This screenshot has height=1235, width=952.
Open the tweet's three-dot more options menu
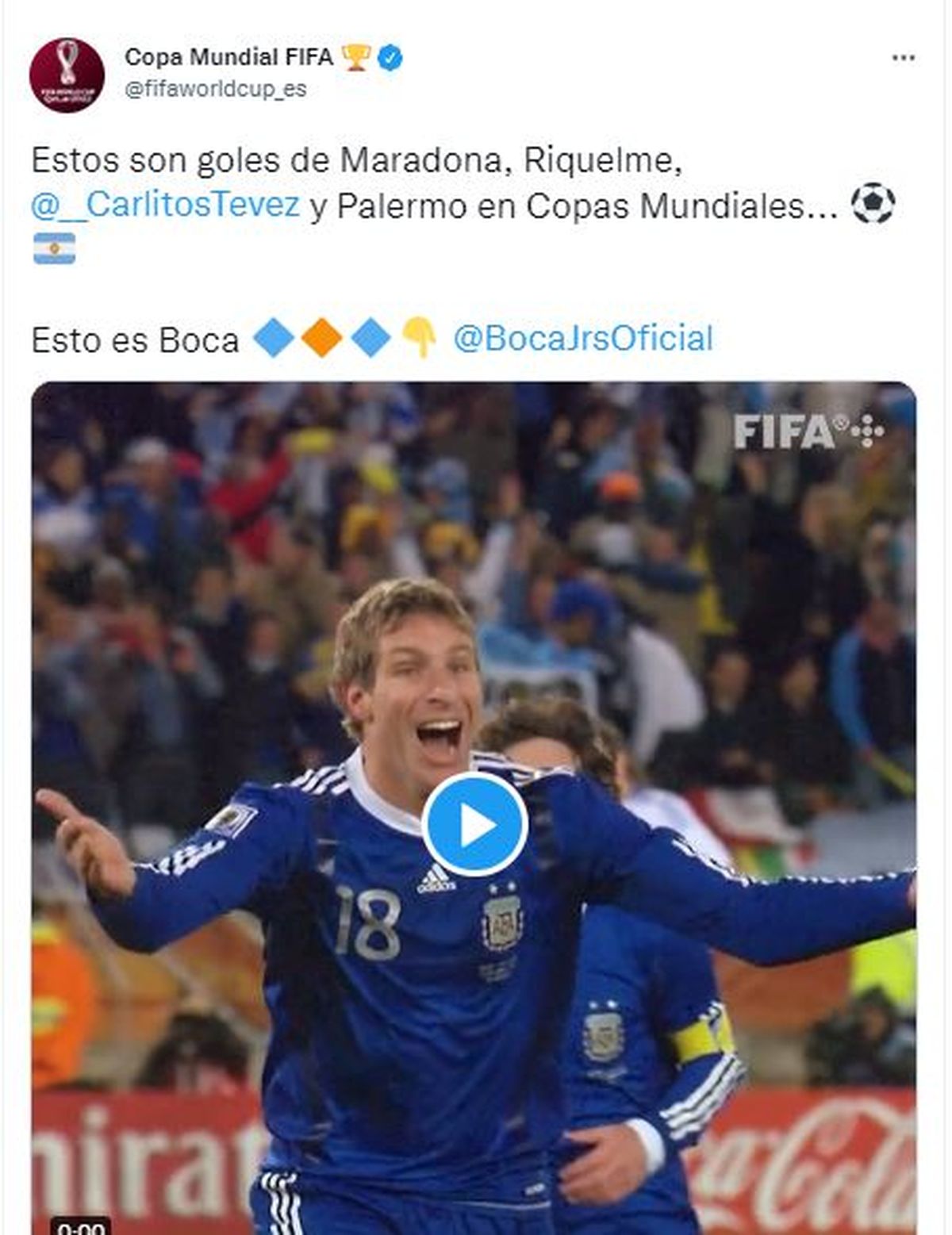click(903, 58)
